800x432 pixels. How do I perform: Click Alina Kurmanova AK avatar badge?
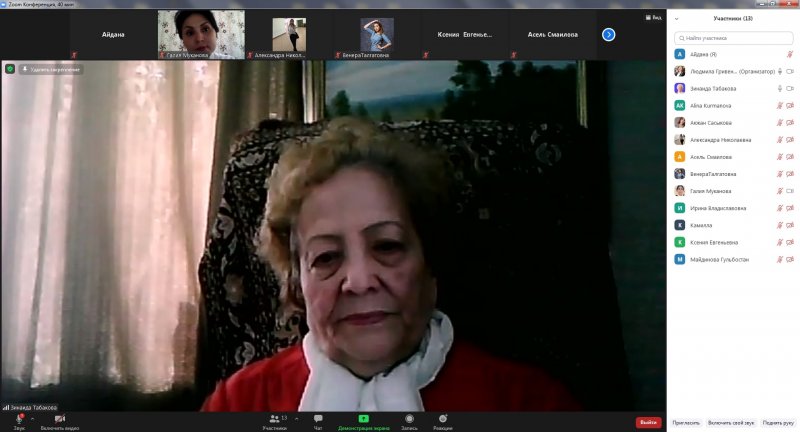680,106
